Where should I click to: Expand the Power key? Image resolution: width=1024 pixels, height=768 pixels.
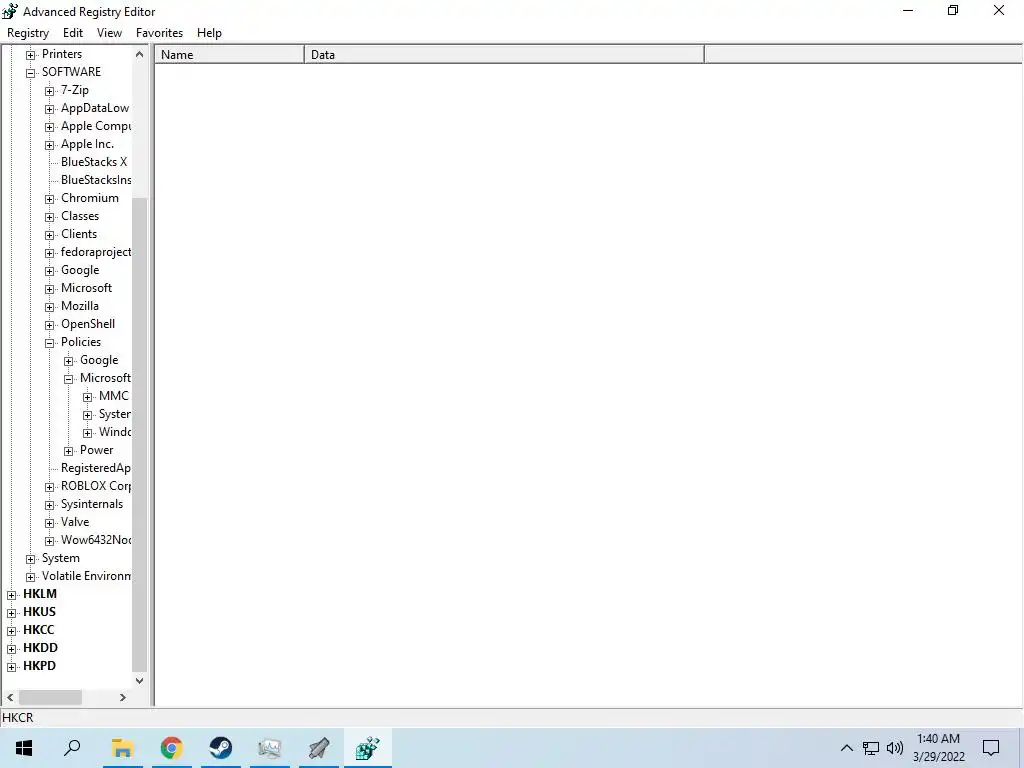(68, 451)
